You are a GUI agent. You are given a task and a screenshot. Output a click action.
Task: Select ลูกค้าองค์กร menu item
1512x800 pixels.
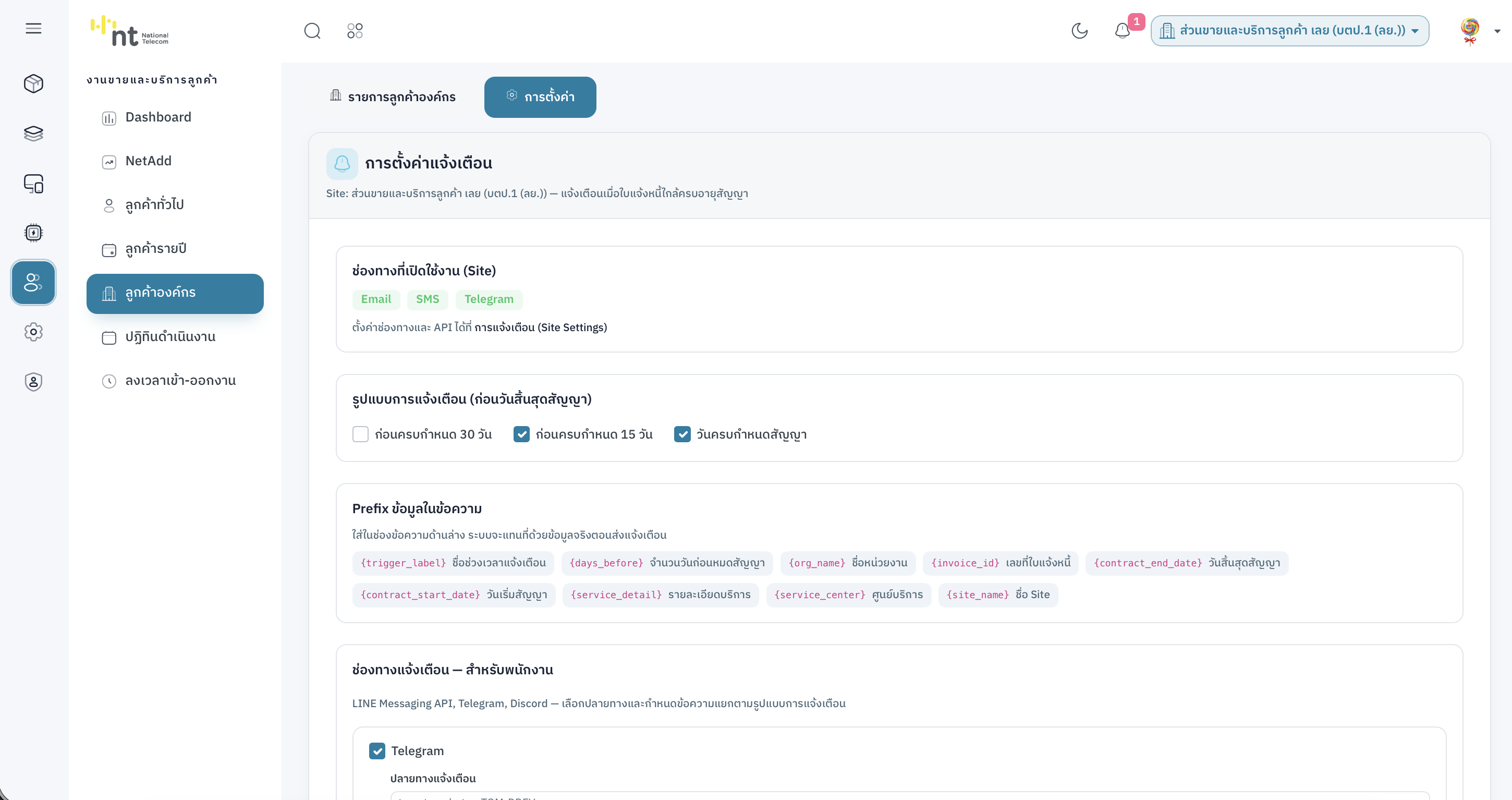(x=175, y=294)
